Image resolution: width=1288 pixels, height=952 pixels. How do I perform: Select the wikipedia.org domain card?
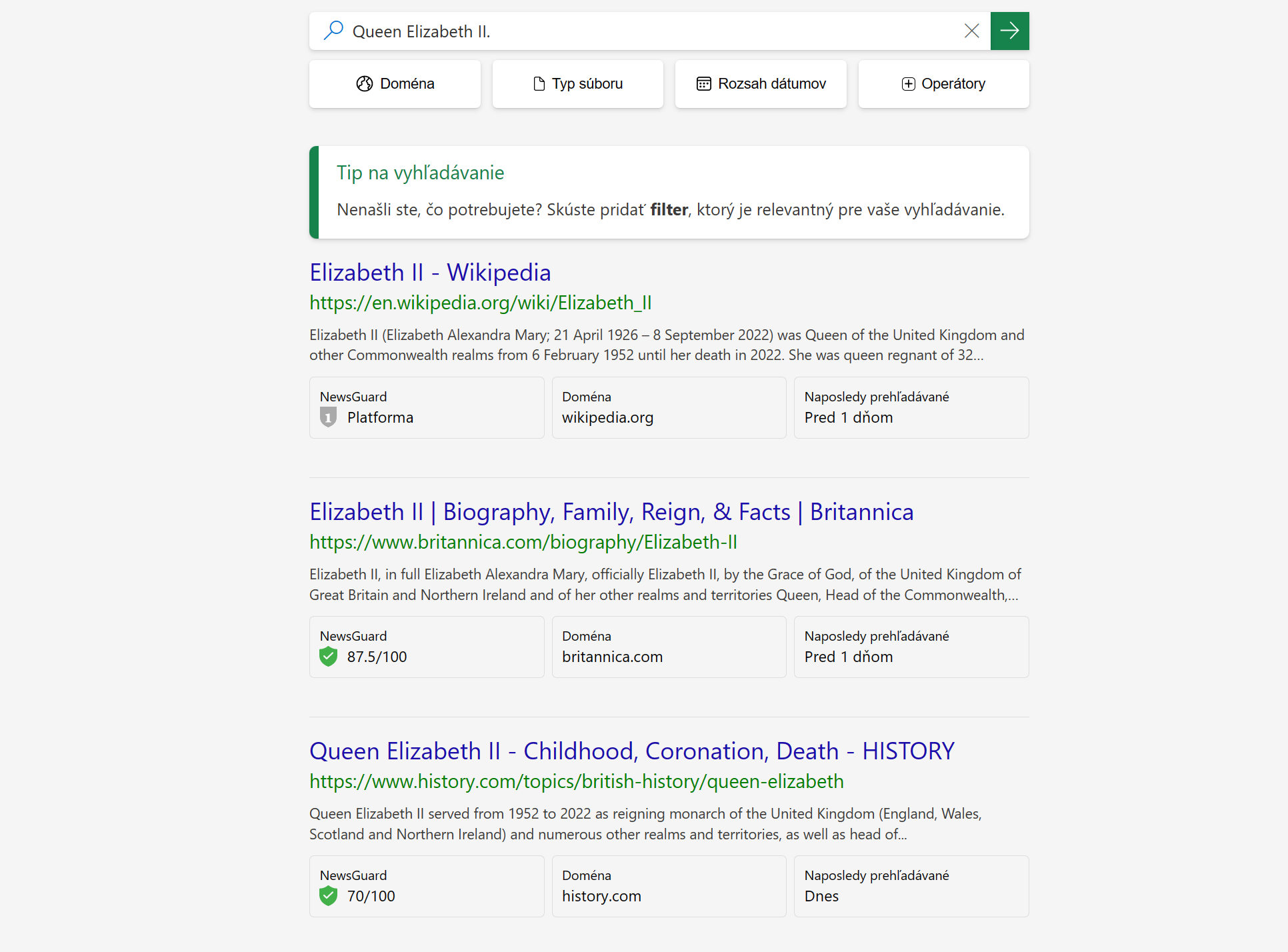point(669,407)
